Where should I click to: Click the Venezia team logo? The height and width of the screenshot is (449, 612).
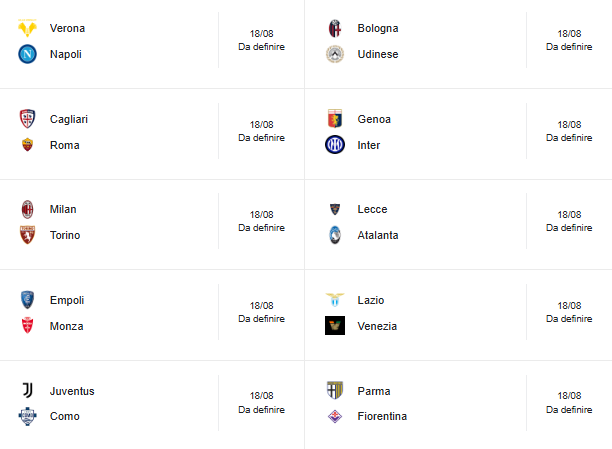(335, 326)
